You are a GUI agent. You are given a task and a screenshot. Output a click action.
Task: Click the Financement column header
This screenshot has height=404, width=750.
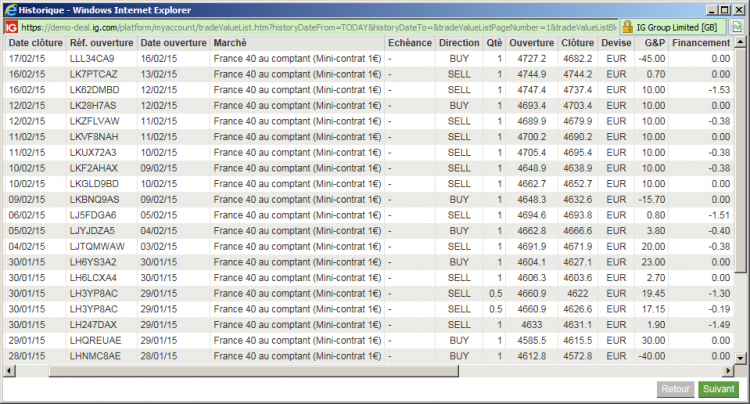point(701,43)
